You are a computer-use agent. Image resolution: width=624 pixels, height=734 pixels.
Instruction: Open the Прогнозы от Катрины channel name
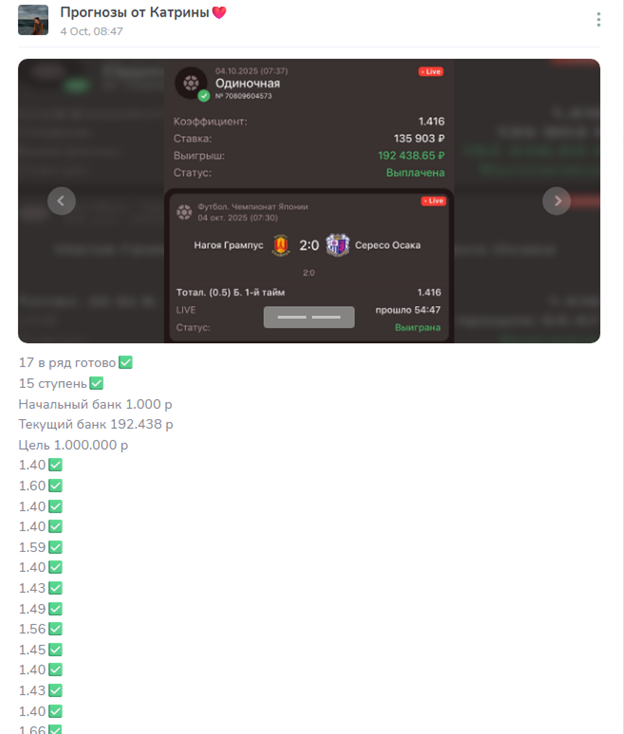(x=134, y=13)
